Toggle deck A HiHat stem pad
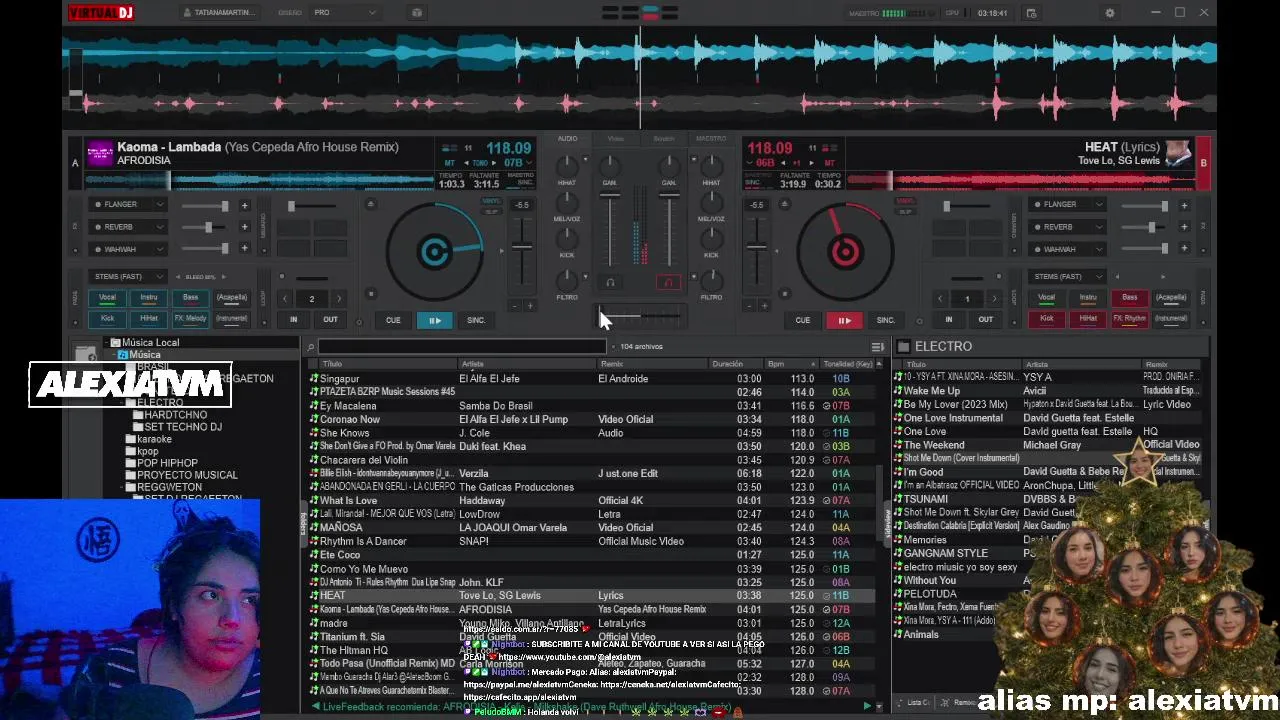 coord(149,319)
